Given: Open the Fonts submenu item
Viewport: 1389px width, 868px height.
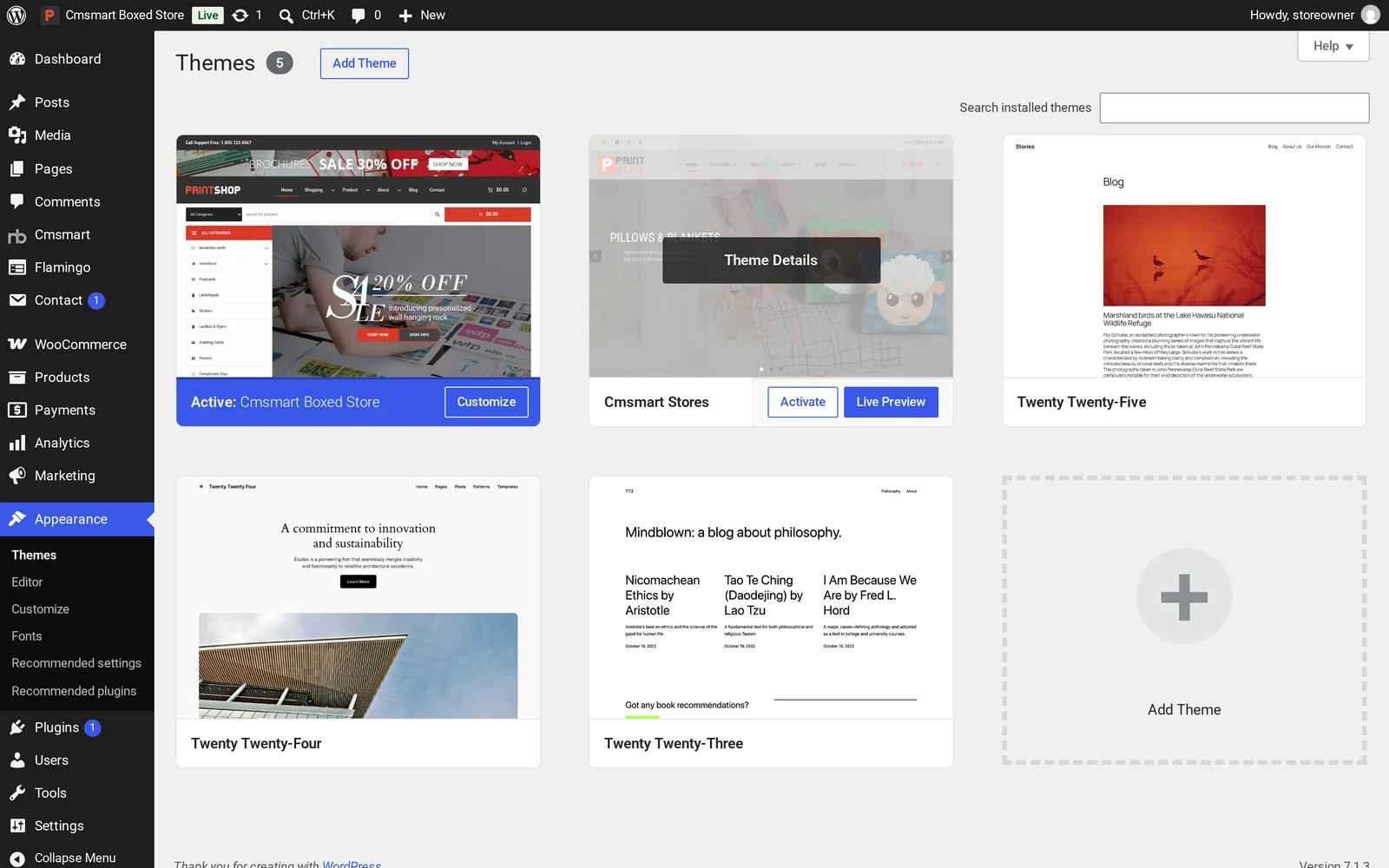Looking at the screenshot, I should pyautogui.click(x=27, y=636).
